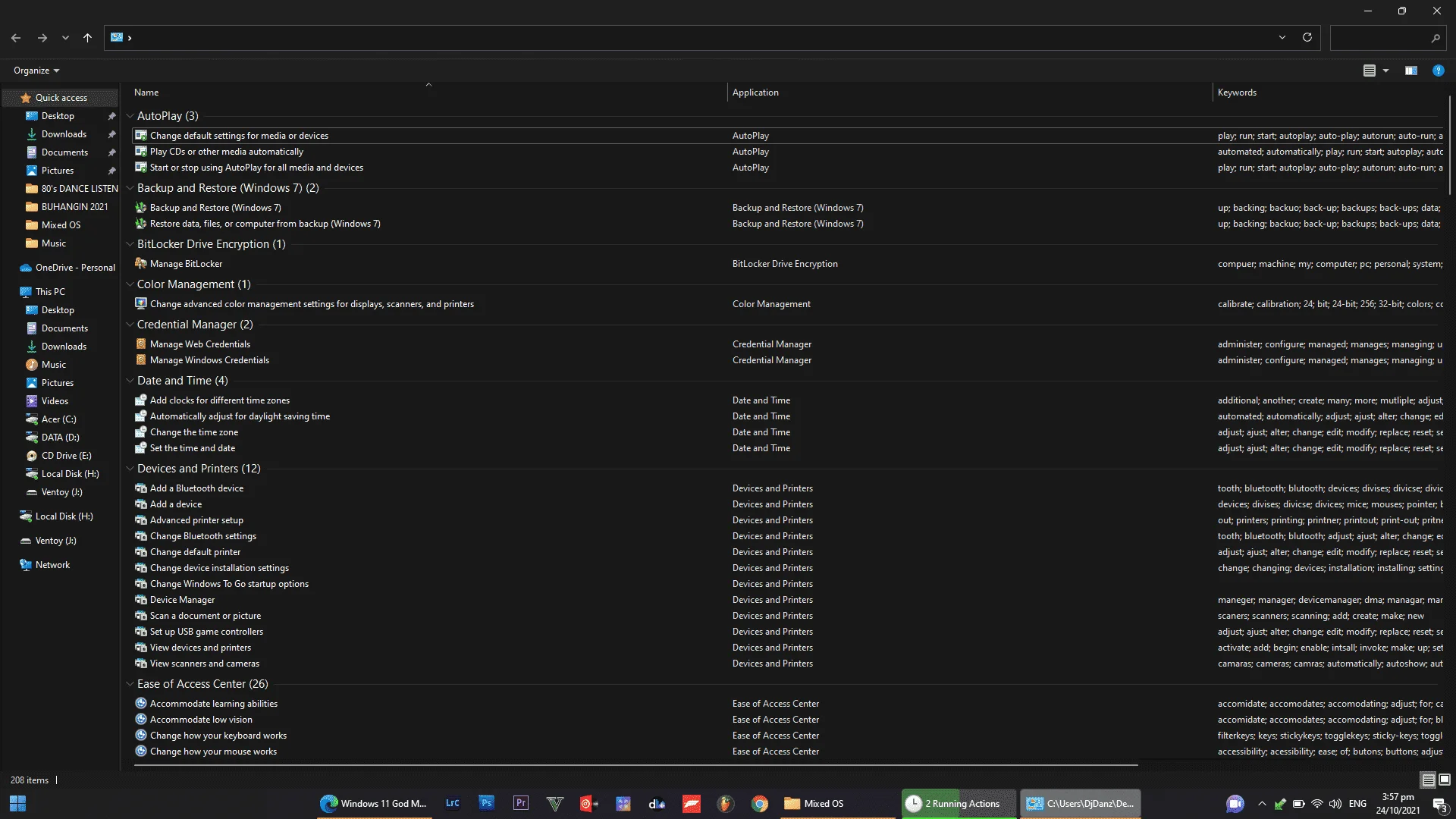The height and width of the screenshot is (819, 1456).
Task: Open Lightroom Classic from the taskbar
Action: point(452,803)
